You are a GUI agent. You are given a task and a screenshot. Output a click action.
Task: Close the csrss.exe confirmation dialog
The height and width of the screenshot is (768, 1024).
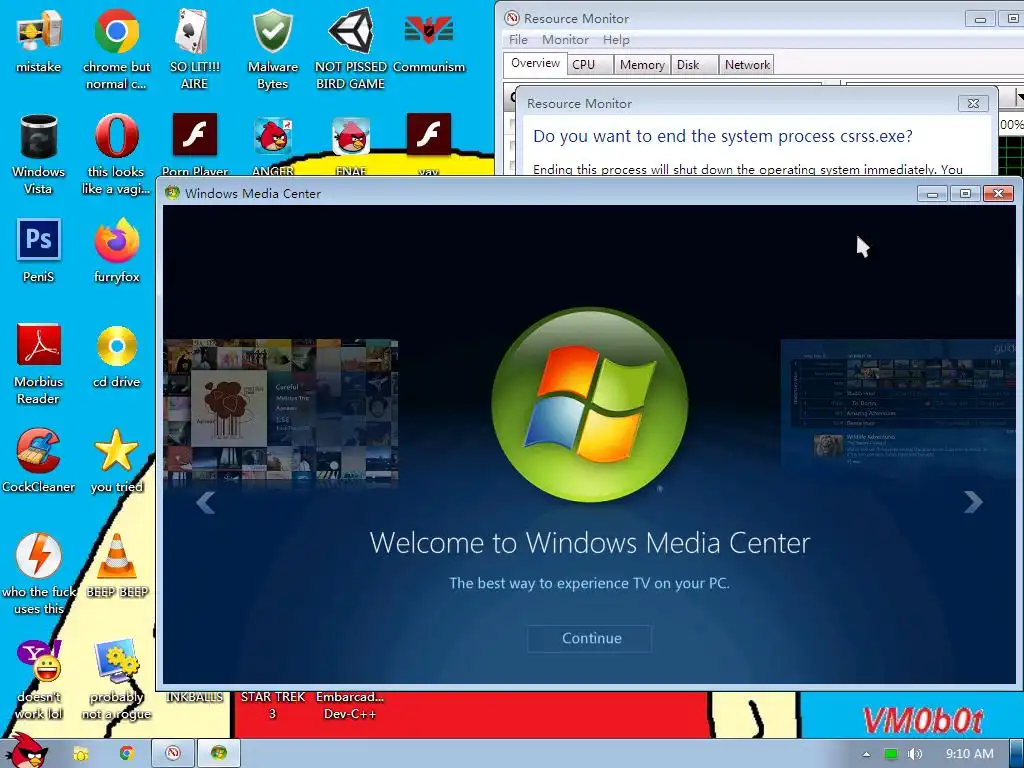click(973, 103)
